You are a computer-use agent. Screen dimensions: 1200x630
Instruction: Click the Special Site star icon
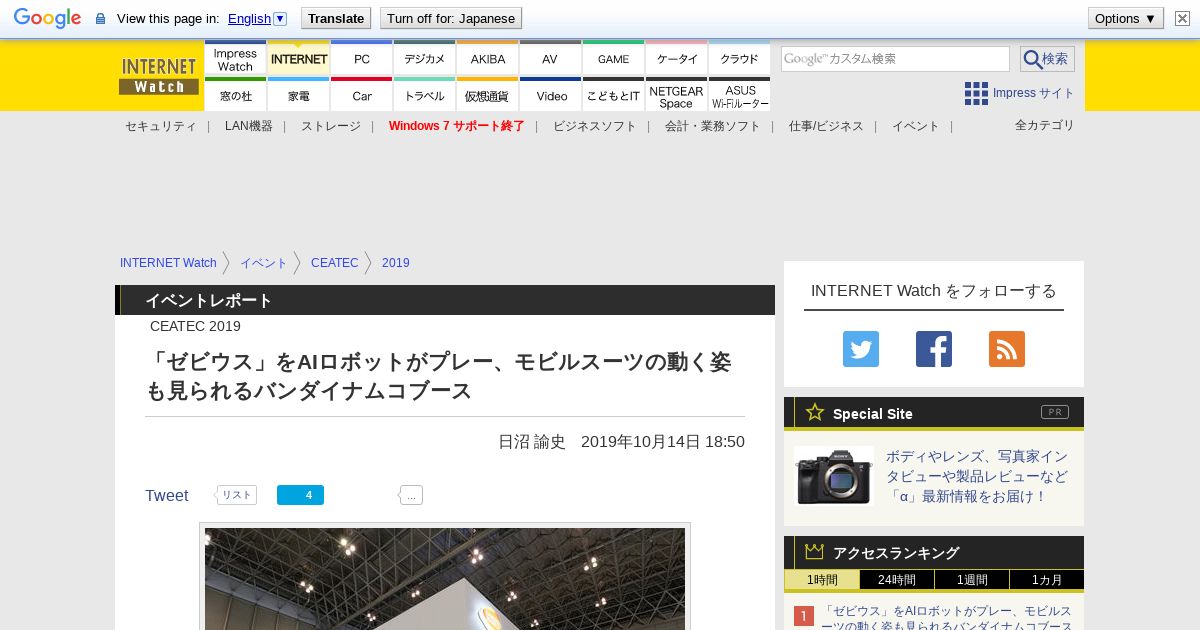815,412
